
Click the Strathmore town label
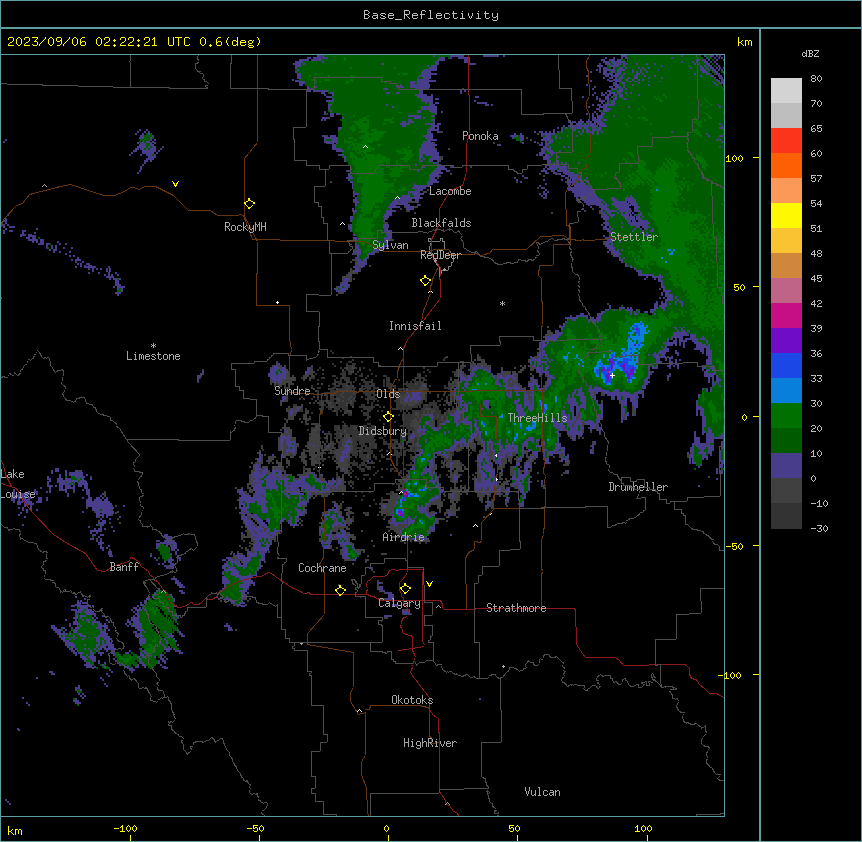click(516, 608)
